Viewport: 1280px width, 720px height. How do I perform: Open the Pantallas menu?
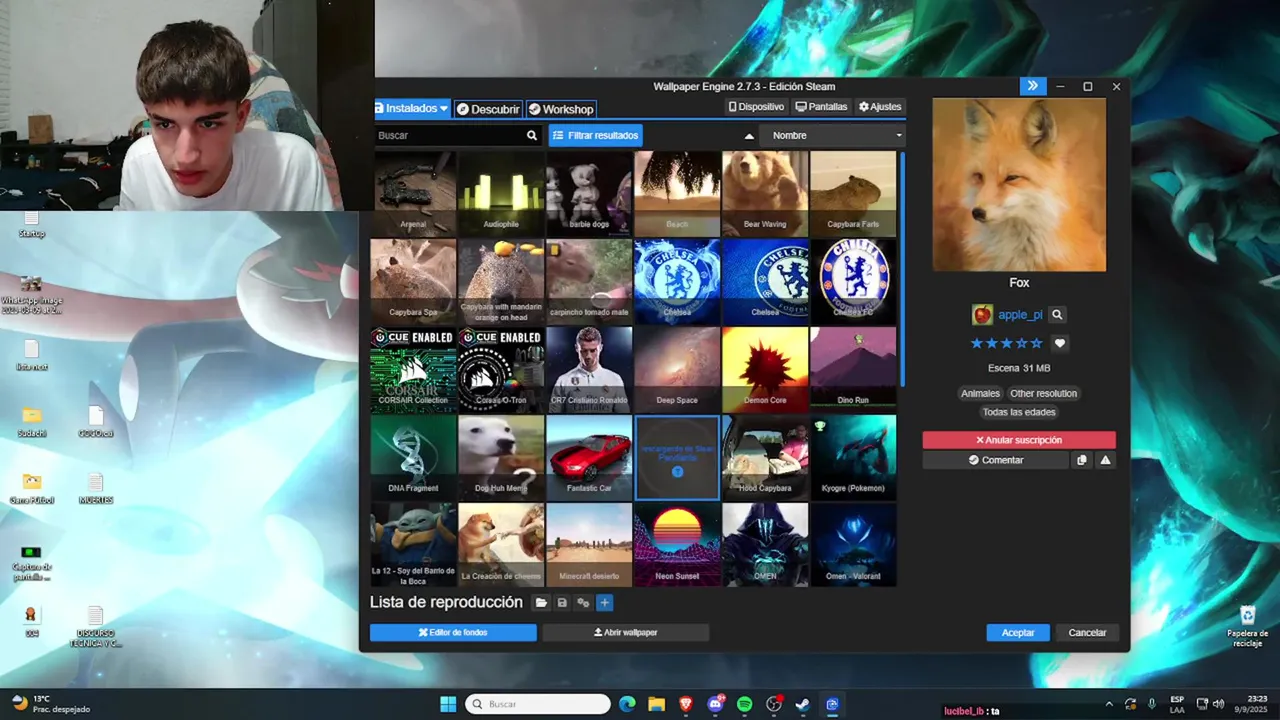click(x=821, y=107)
